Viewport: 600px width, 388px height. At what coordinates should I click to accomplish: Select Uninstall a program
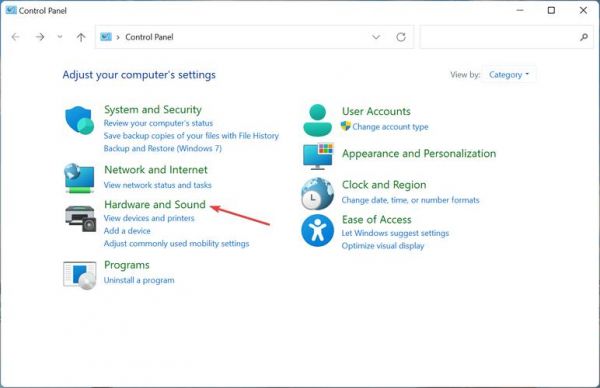[139, 280]
